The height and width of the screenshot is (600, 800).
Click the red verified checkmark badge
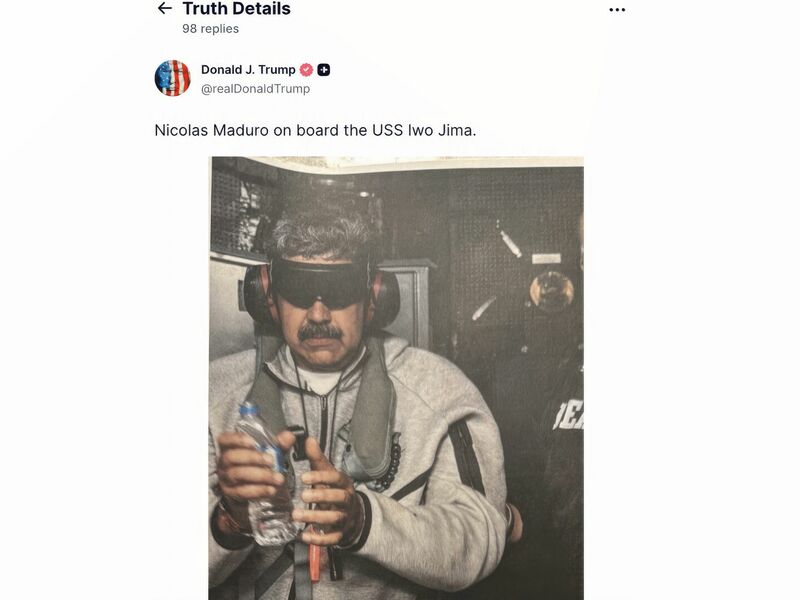(x=306, y=70)
